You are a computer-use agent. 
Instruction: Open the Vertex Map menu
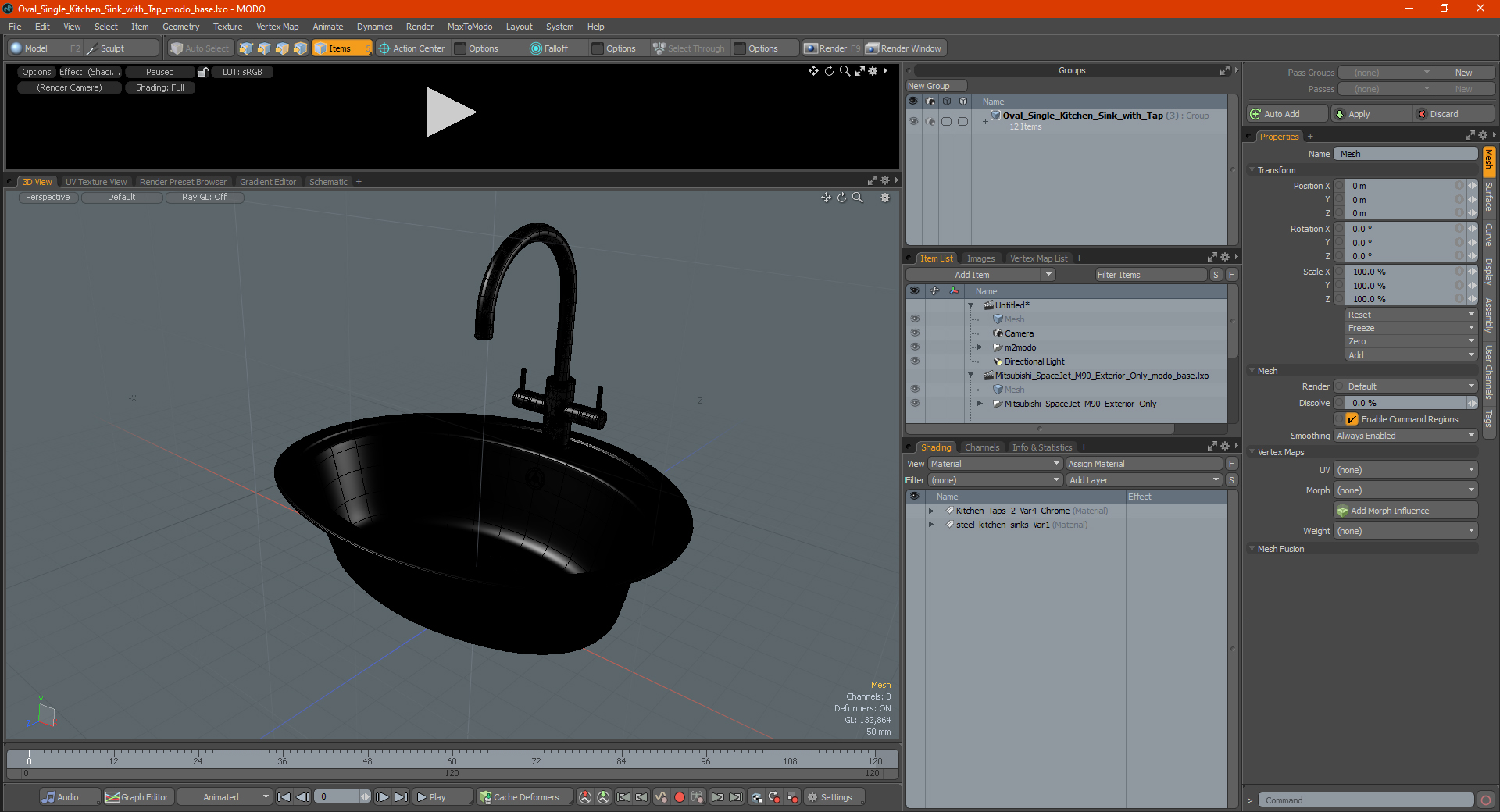pyautogui.click(x=277, y=27)
